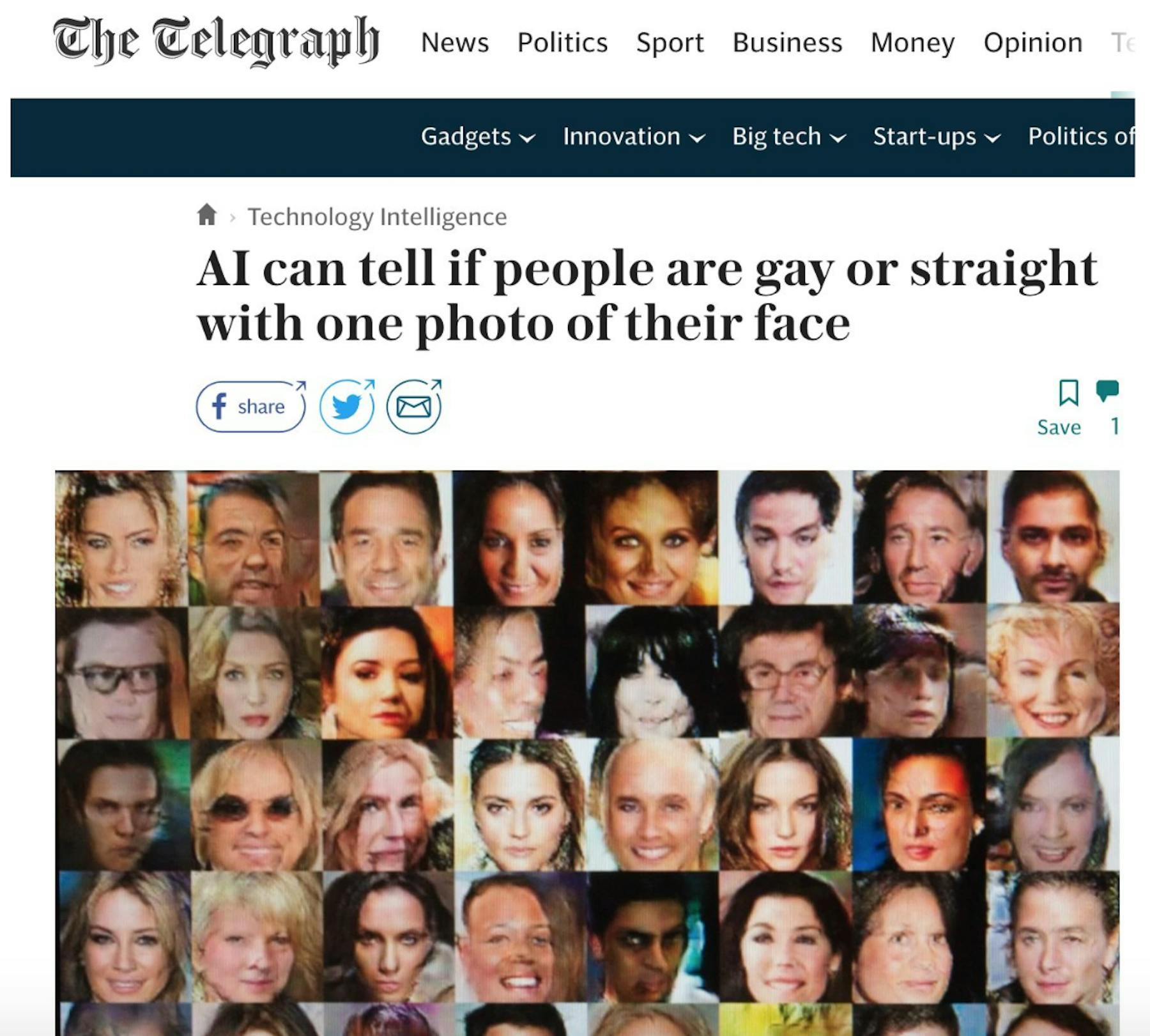Visit the Opinion section

1033,43
